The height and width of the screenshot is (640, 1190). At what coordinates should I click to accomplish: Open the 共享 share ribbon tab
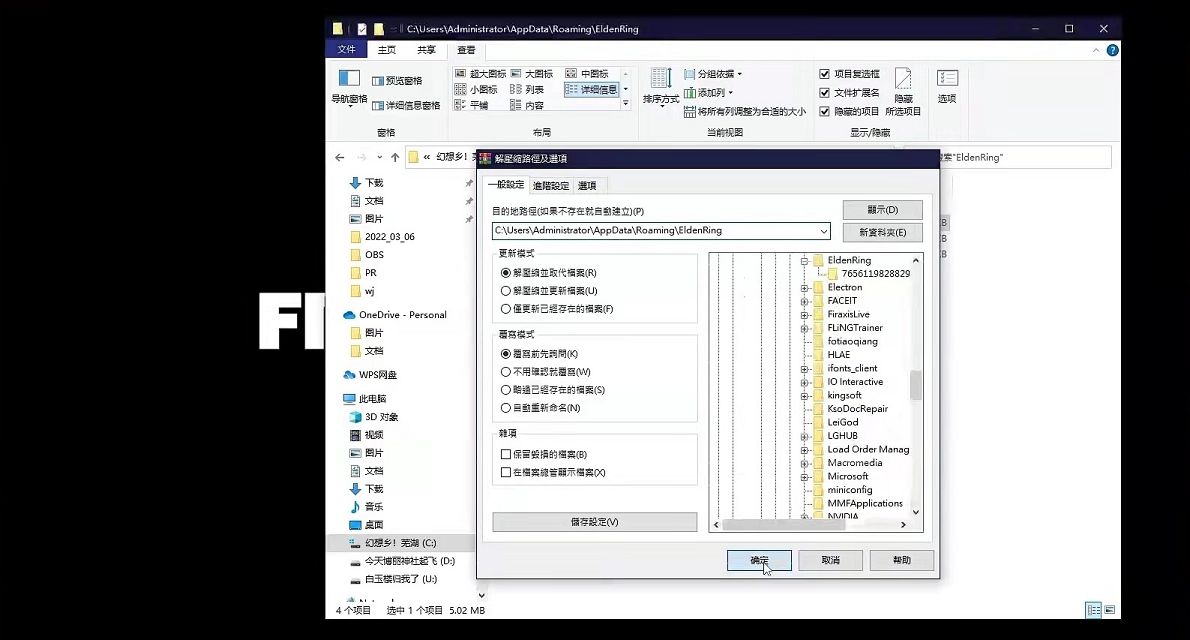[x=426, y=50]
